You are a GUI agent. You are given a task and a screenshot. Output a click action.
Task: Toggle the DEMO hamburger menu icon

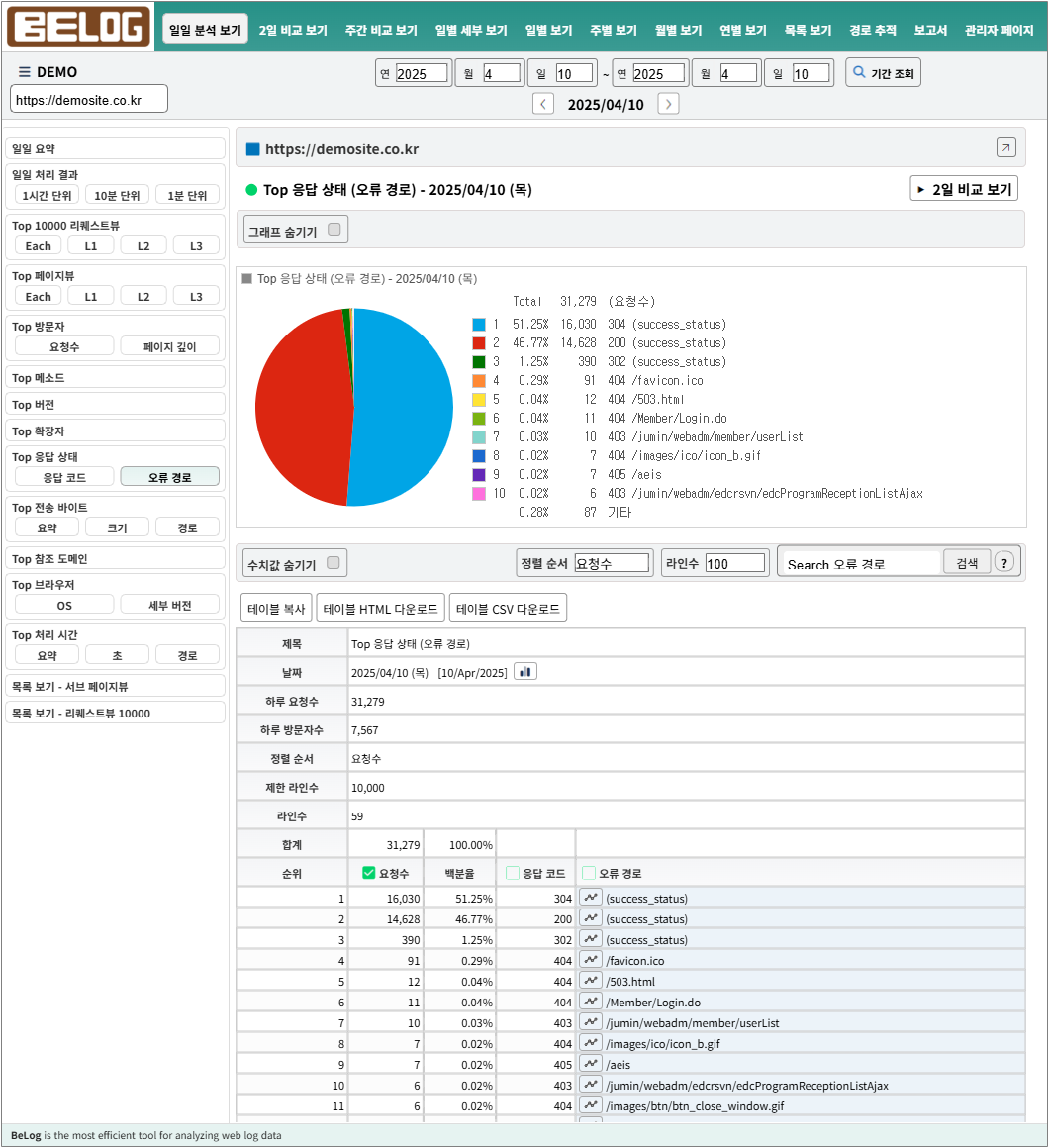[24, 71]
